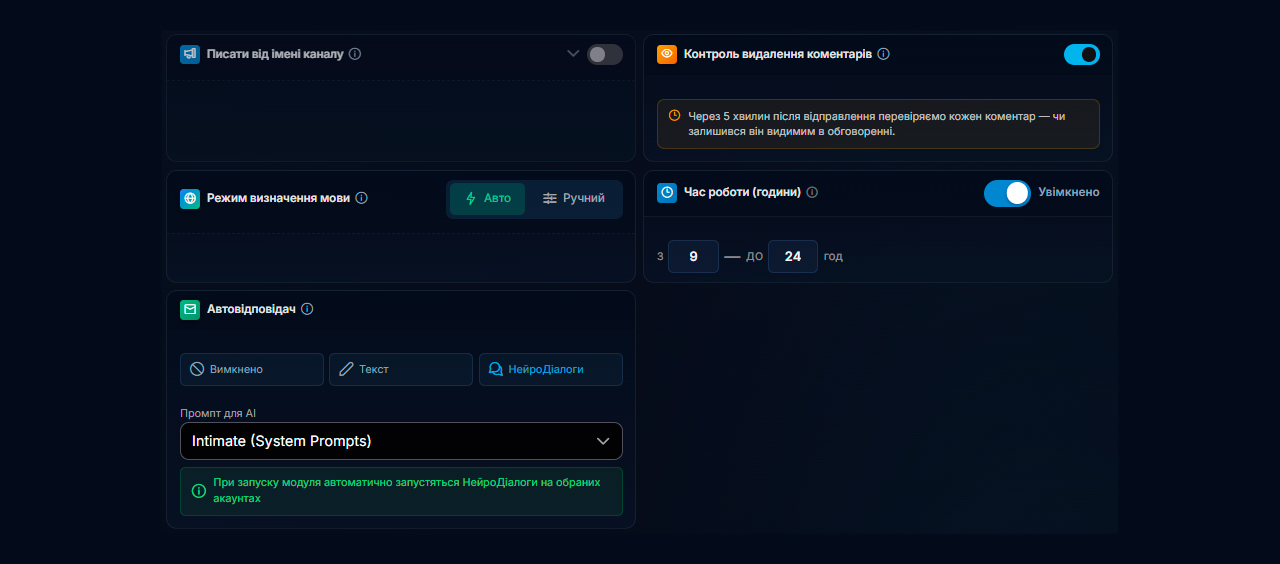Click the lightning bolt icon in Авто
The height and width of the screenshot is (564, 1280).
pyautogui.click(x=471, y=198)
